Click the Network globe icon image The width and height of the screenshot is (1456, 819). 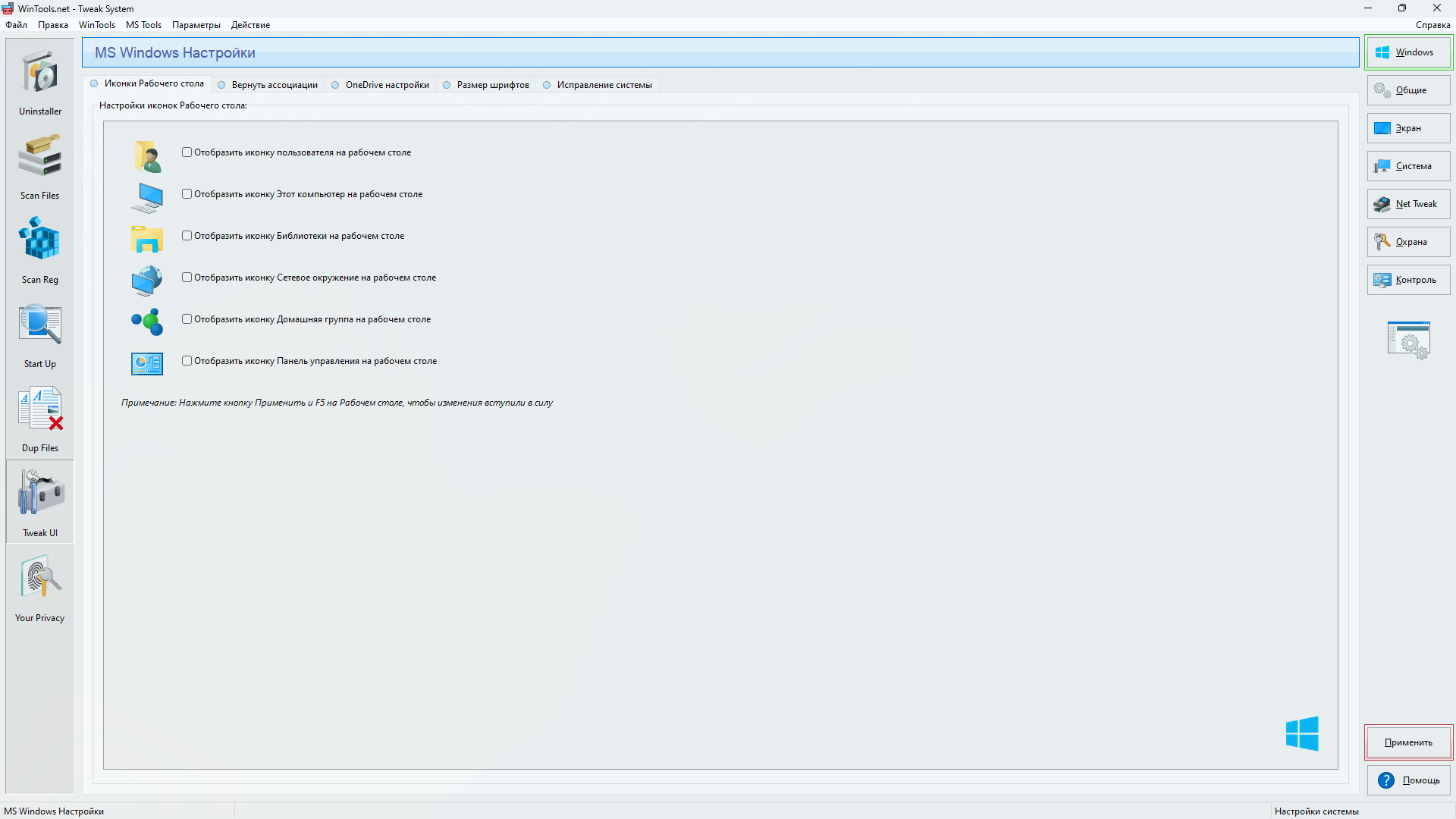147,281
